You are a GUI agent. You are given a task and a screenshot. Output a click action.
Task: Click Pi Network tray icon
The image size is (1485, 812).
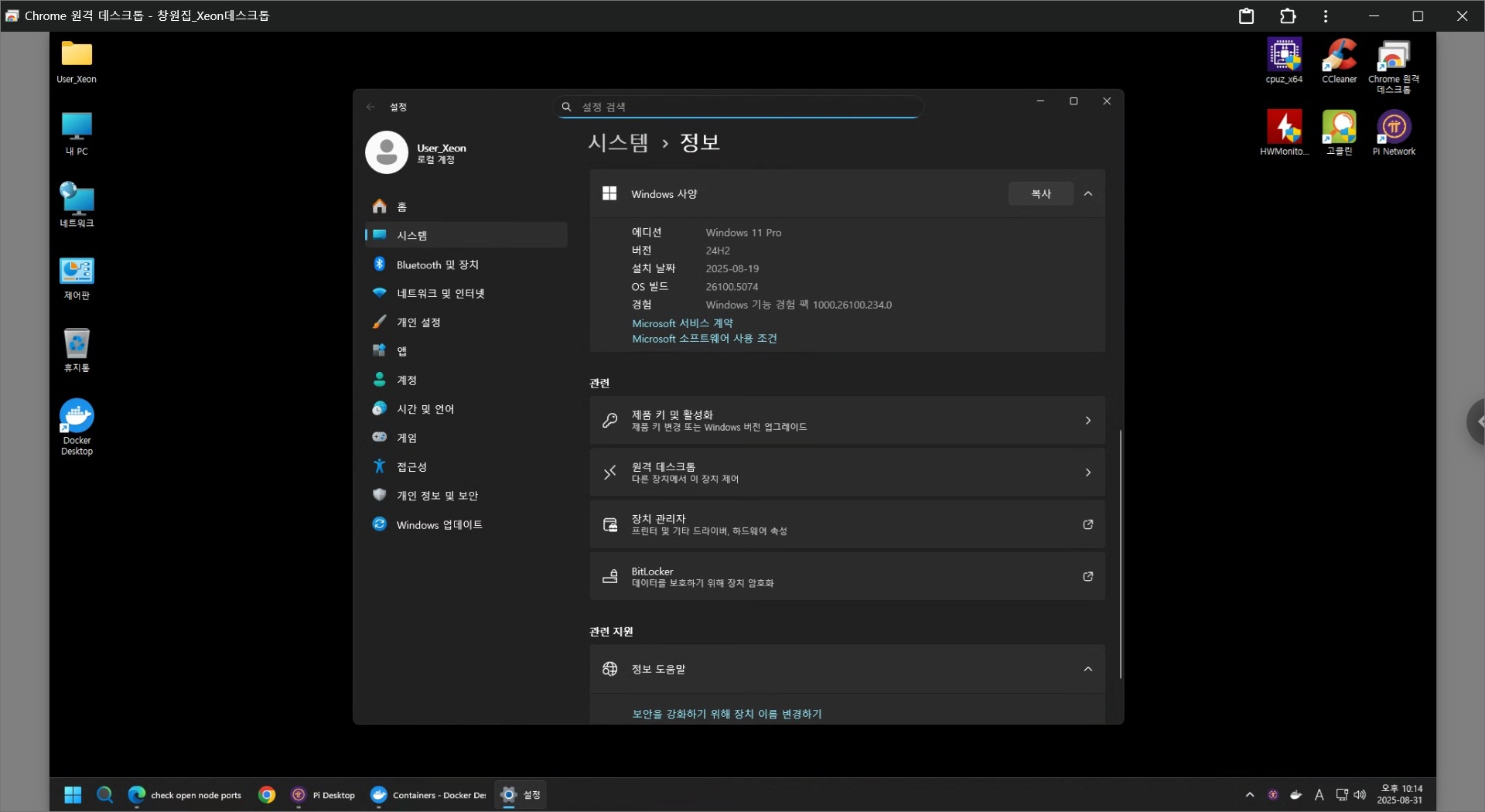(x=1273, y=795)
